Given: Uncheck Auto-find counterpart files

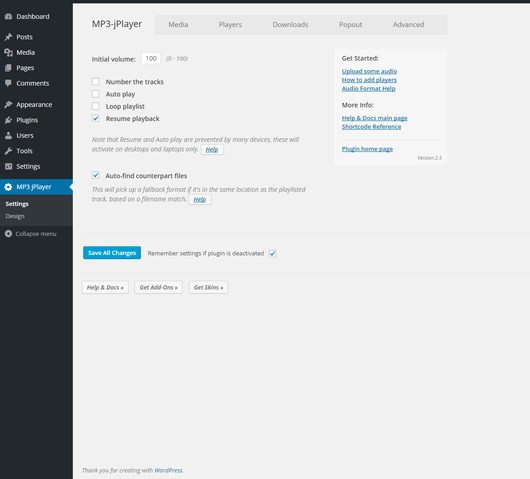Looking at the screenshot, I should point(96,175).
